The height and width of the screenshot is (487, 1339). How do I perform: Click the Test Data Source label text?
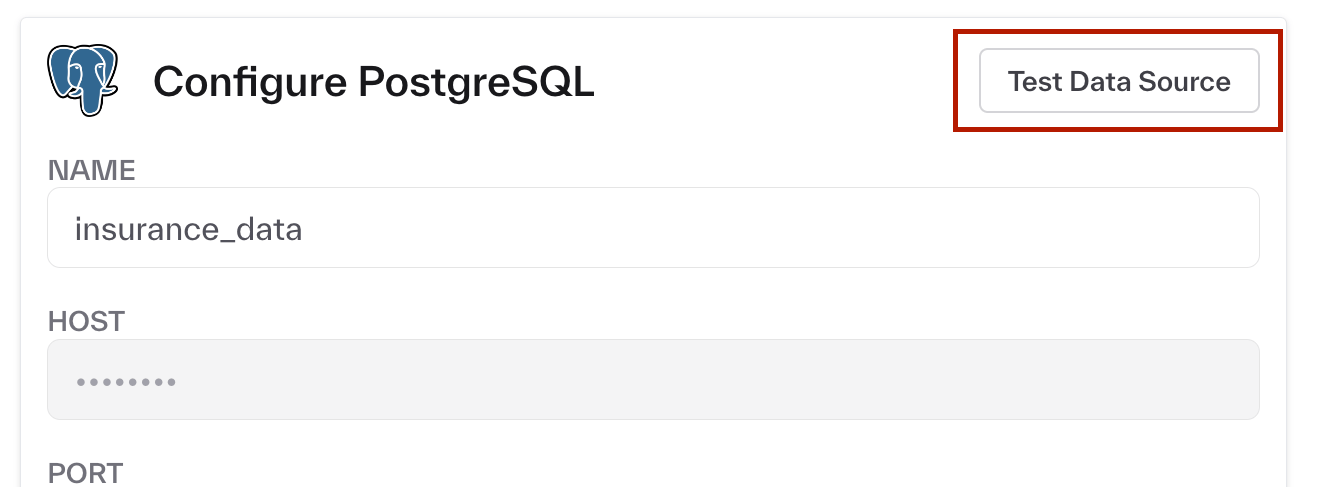pos(1118,81)
